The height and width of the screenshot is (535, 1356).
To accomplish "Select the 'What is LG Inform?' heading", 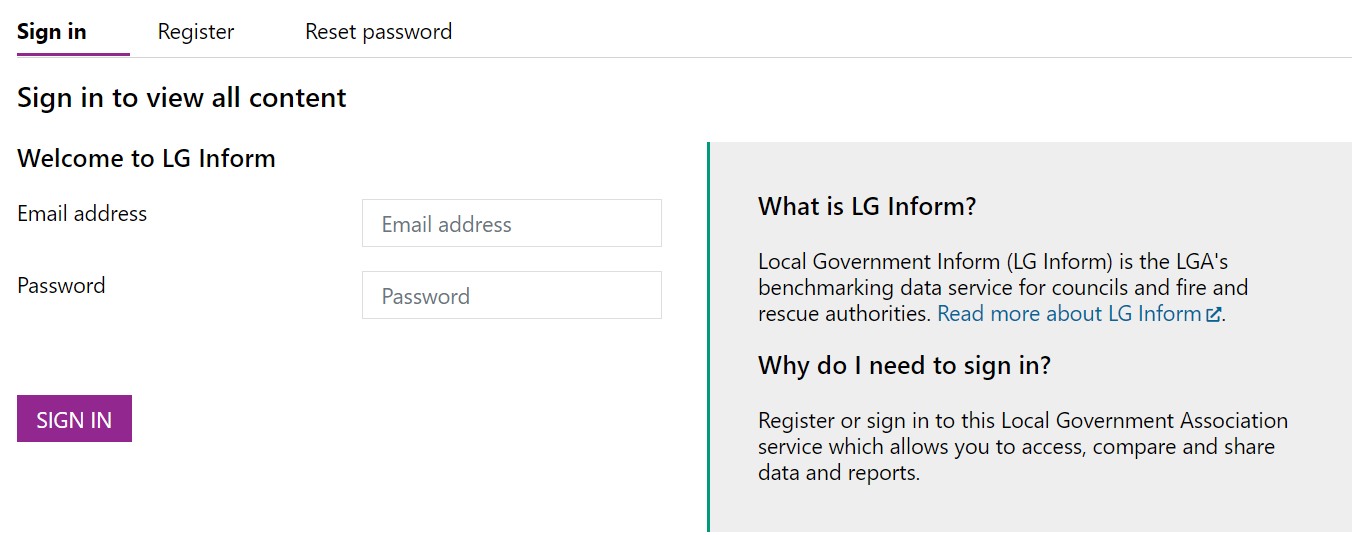I will [867, 207].
